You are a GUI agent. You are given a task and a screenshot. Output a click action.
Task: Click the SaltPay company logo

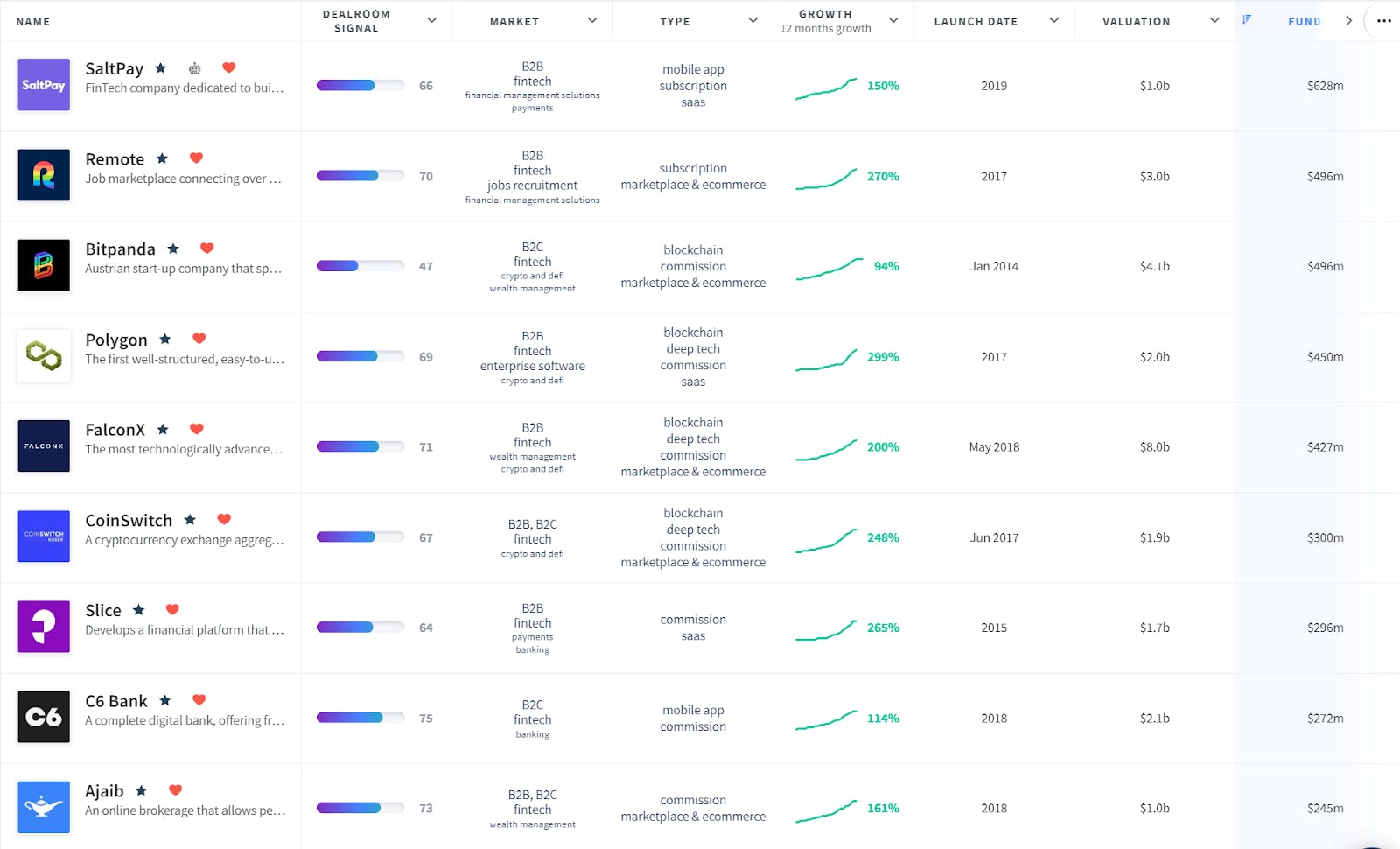[x=44, y=85]
